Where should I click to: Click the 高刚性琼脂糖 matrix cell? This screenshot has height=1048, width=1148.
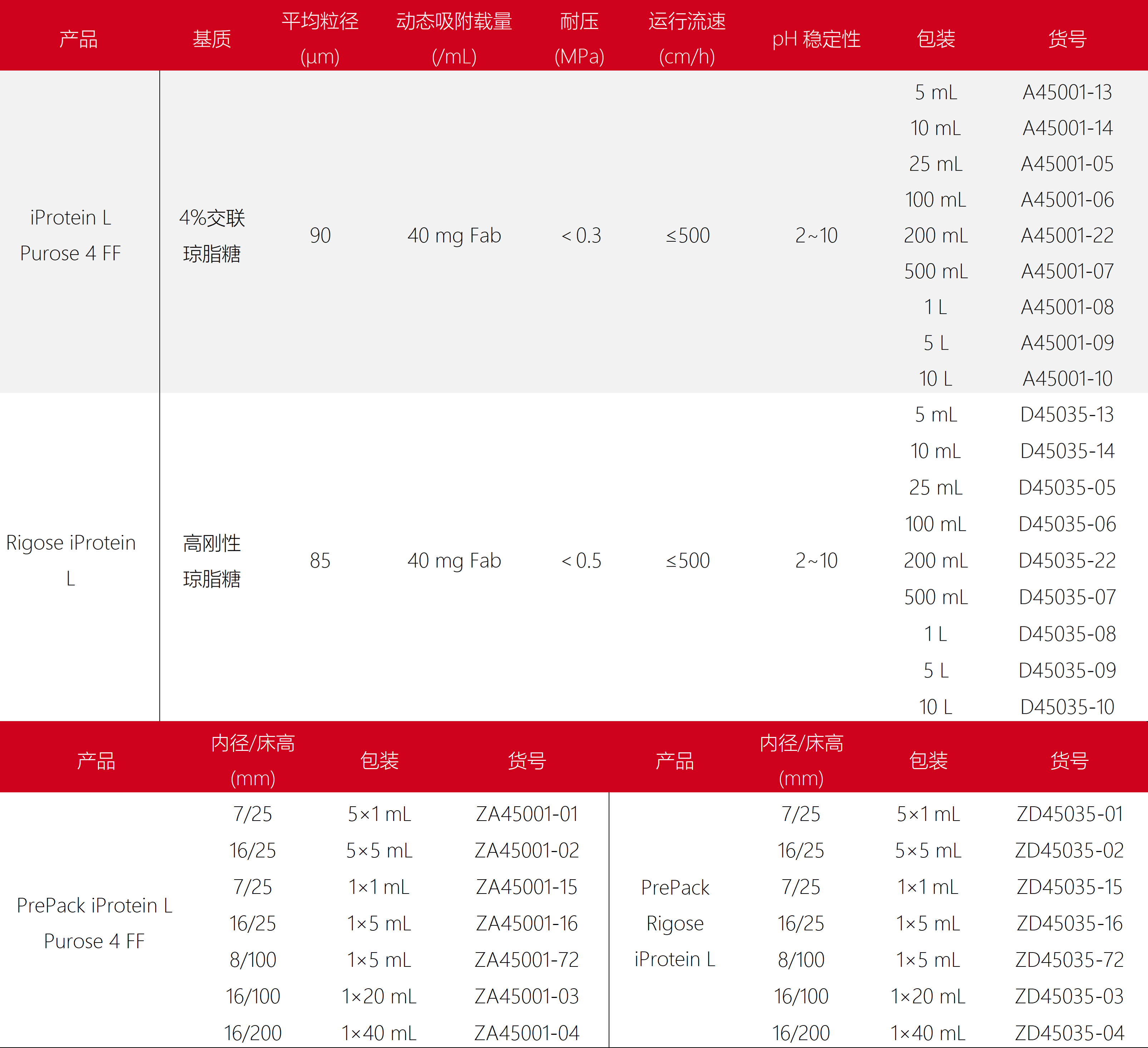click(x=211, y=560)
